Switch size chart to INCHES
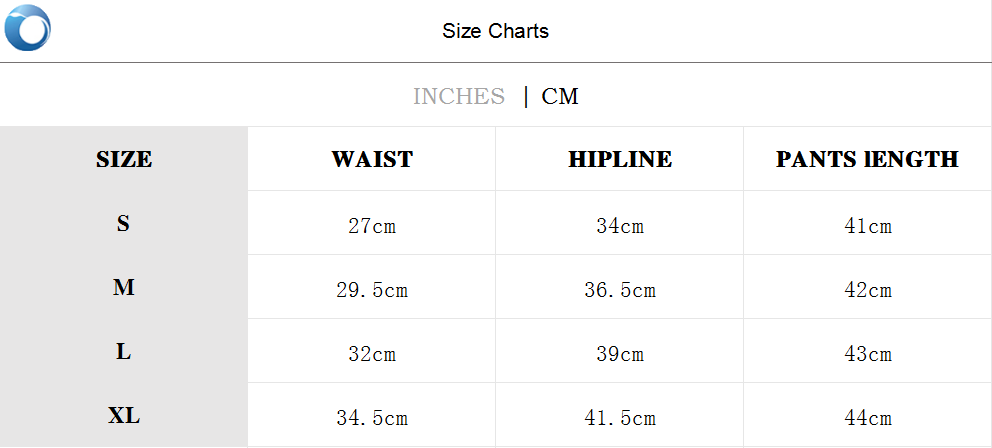This screenshot has height=448, width=992. point(459,96)
